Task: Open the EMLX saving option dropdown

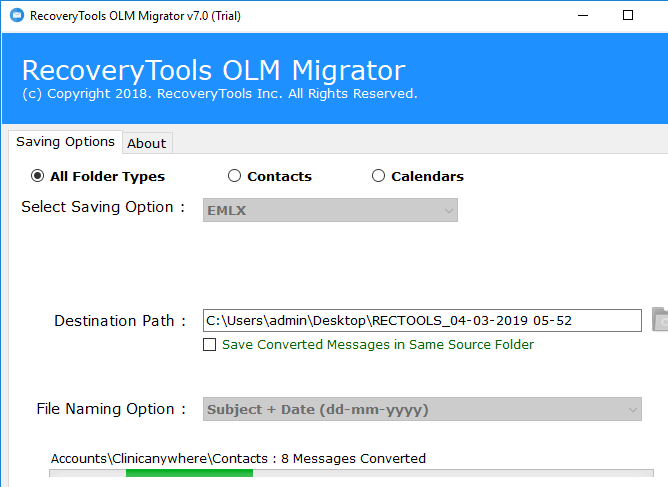Action: click(x=330, y=210)
